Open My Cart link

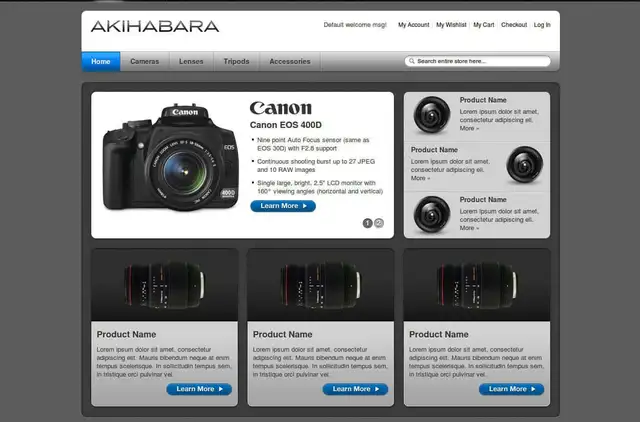(484, 25)
